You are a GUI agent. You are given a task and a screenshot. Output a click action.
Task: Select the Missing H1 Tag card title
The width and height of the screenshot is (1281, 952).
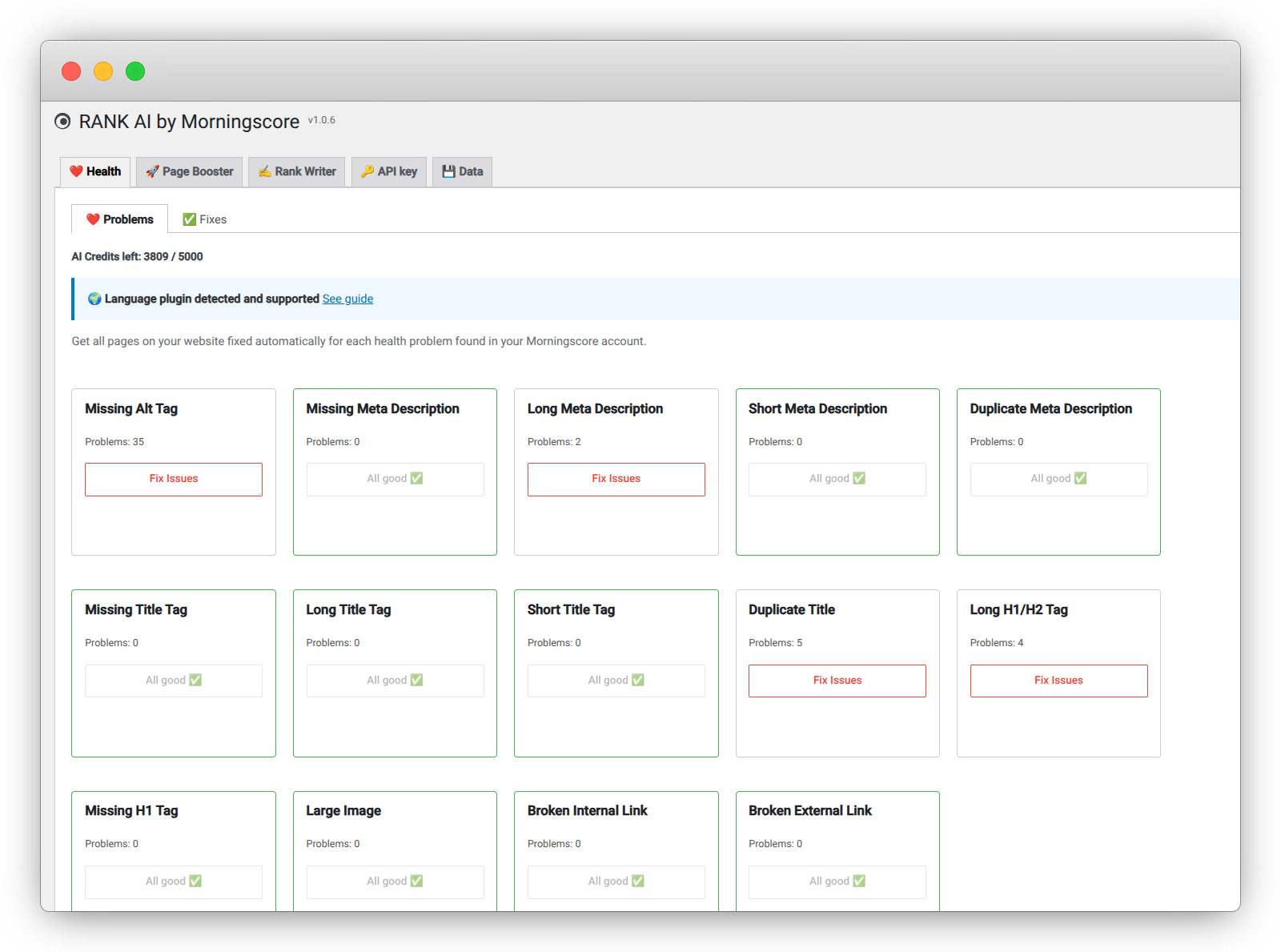pyautogui.click(x=131, y=811)
